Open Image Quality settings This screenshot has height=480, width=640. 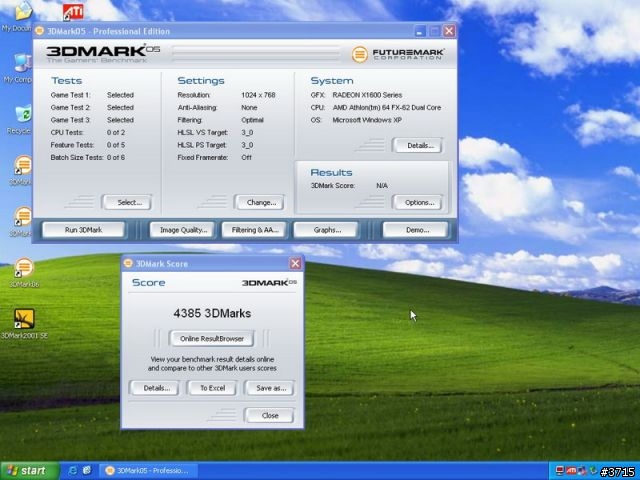pos(184,230)
